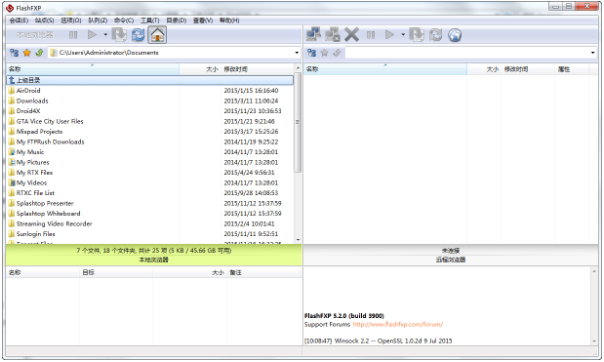Click the empty remote path field

(x=467, y=53)
